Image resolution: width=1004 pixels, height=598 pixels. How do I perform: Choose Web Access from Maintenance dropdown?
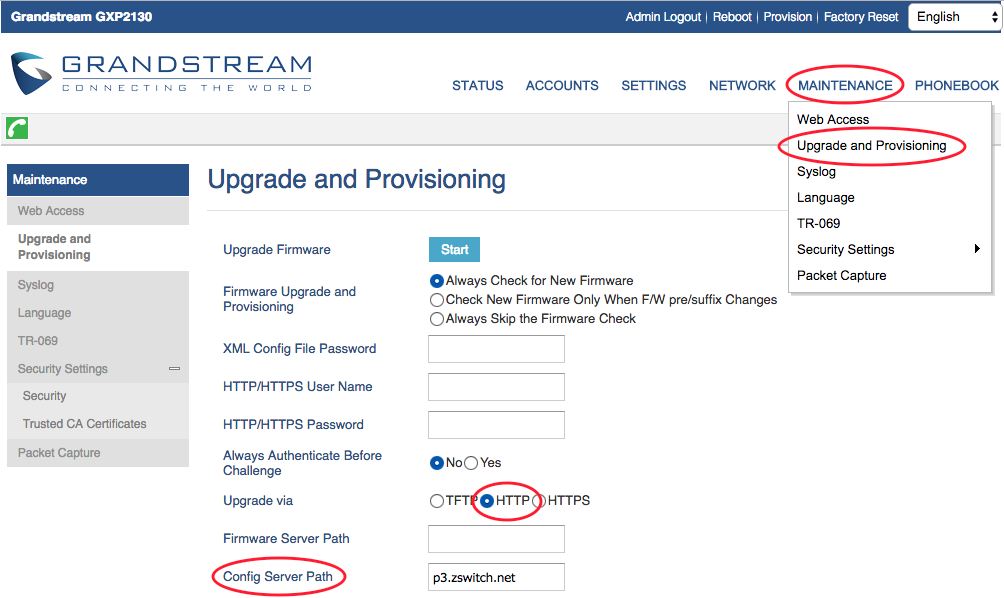[x=833, y=120]
